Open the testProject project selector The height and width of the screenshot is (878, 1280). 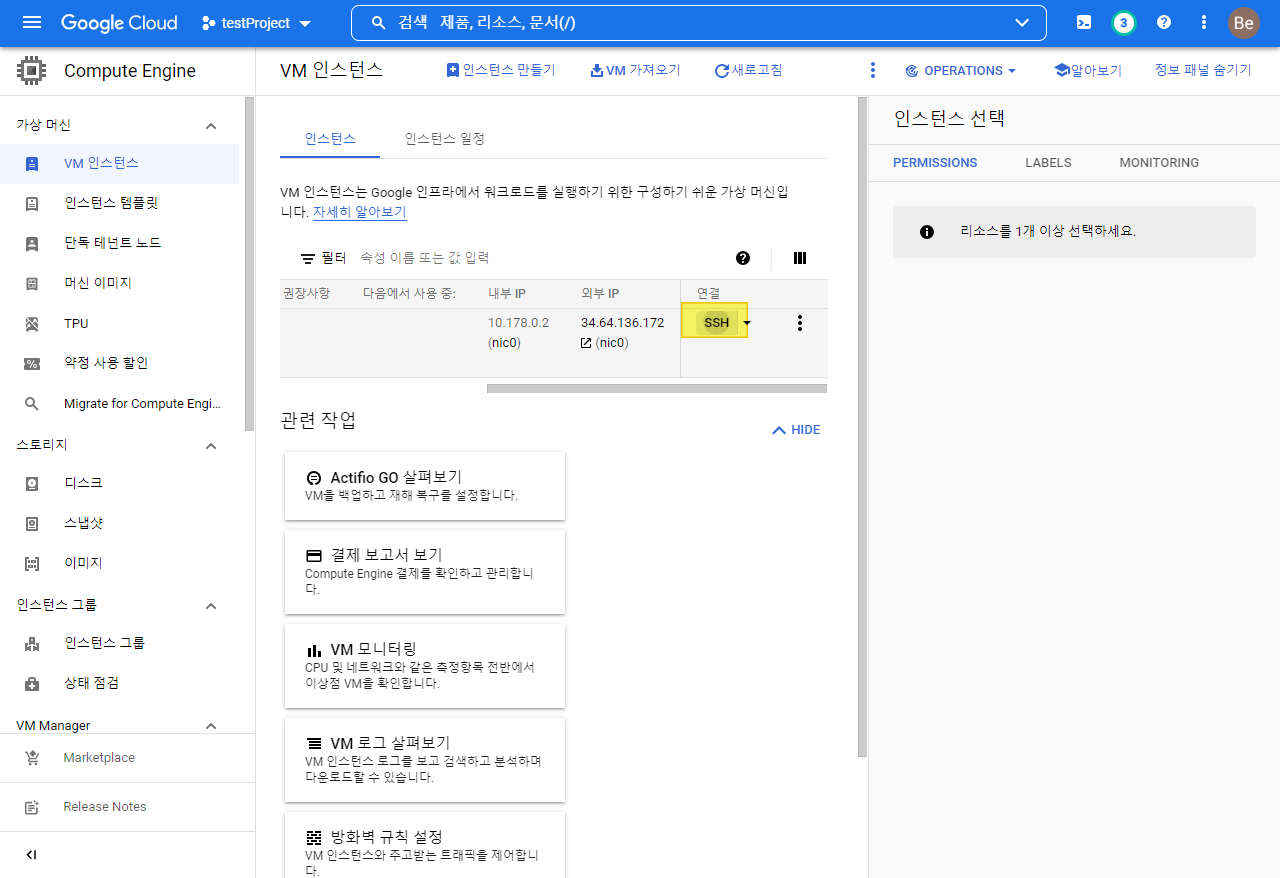[x=256, y=23]
